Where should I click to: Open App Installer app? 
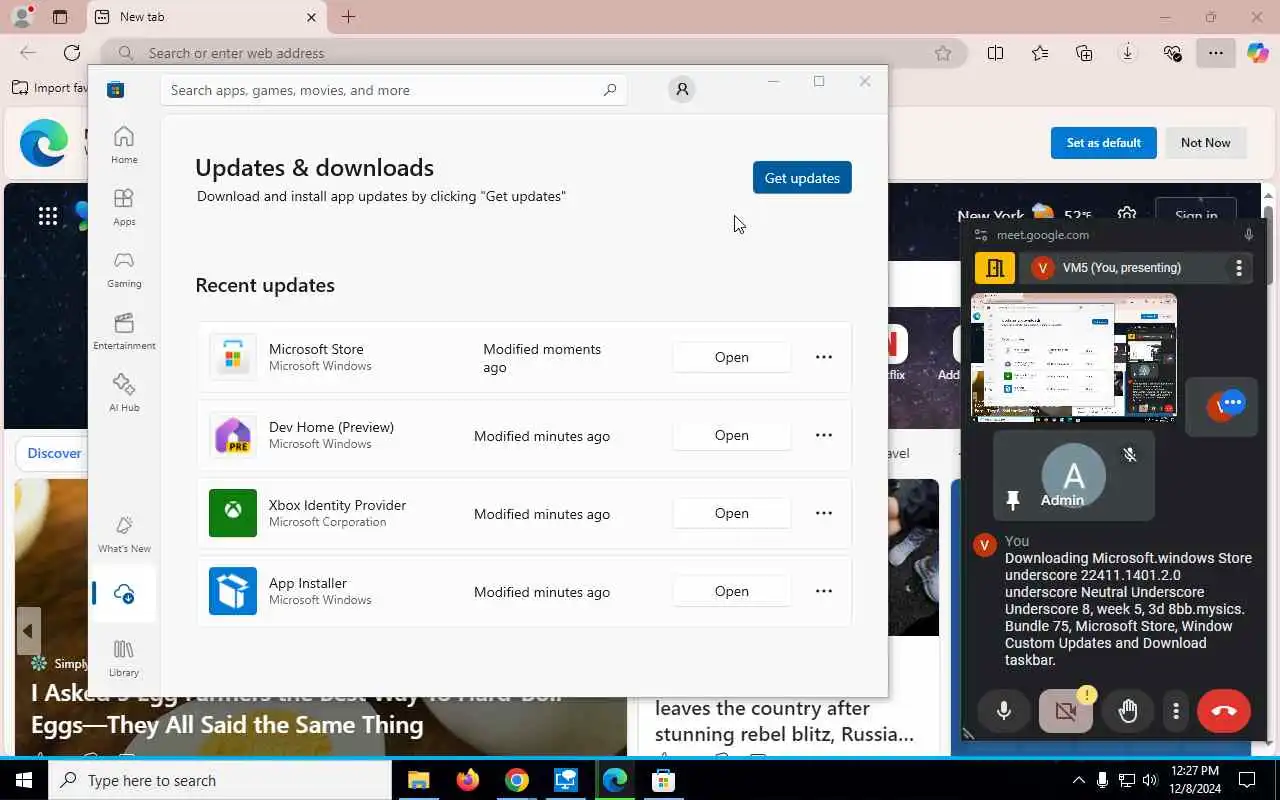click(x=731, y=591)
